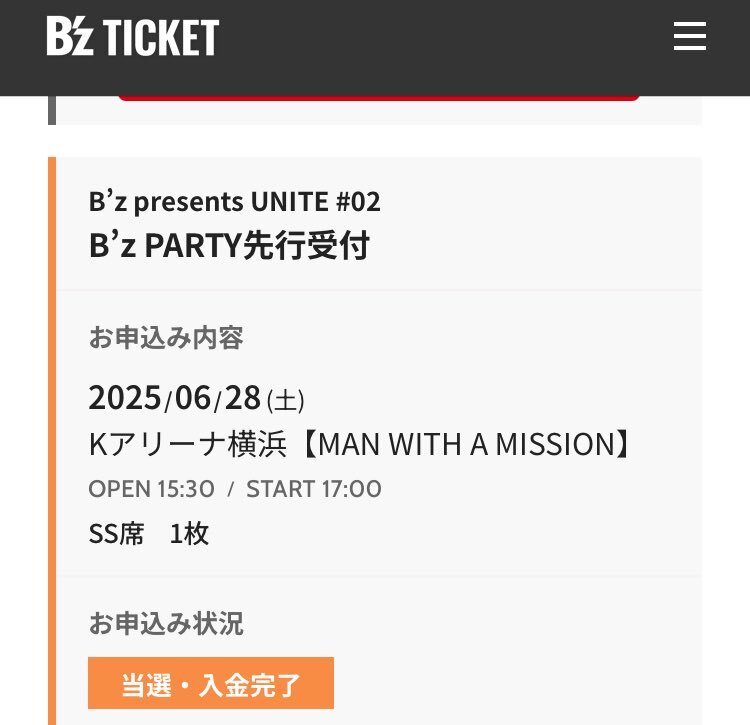Click the (土) day-of-week label
Screen dimensions: 750x725
click(286, 400)
